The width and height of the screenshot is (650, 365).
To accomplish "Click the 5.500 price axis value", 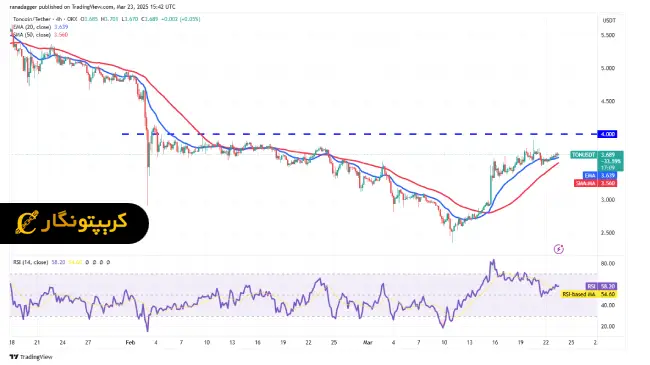I will [x=608, y=35].
